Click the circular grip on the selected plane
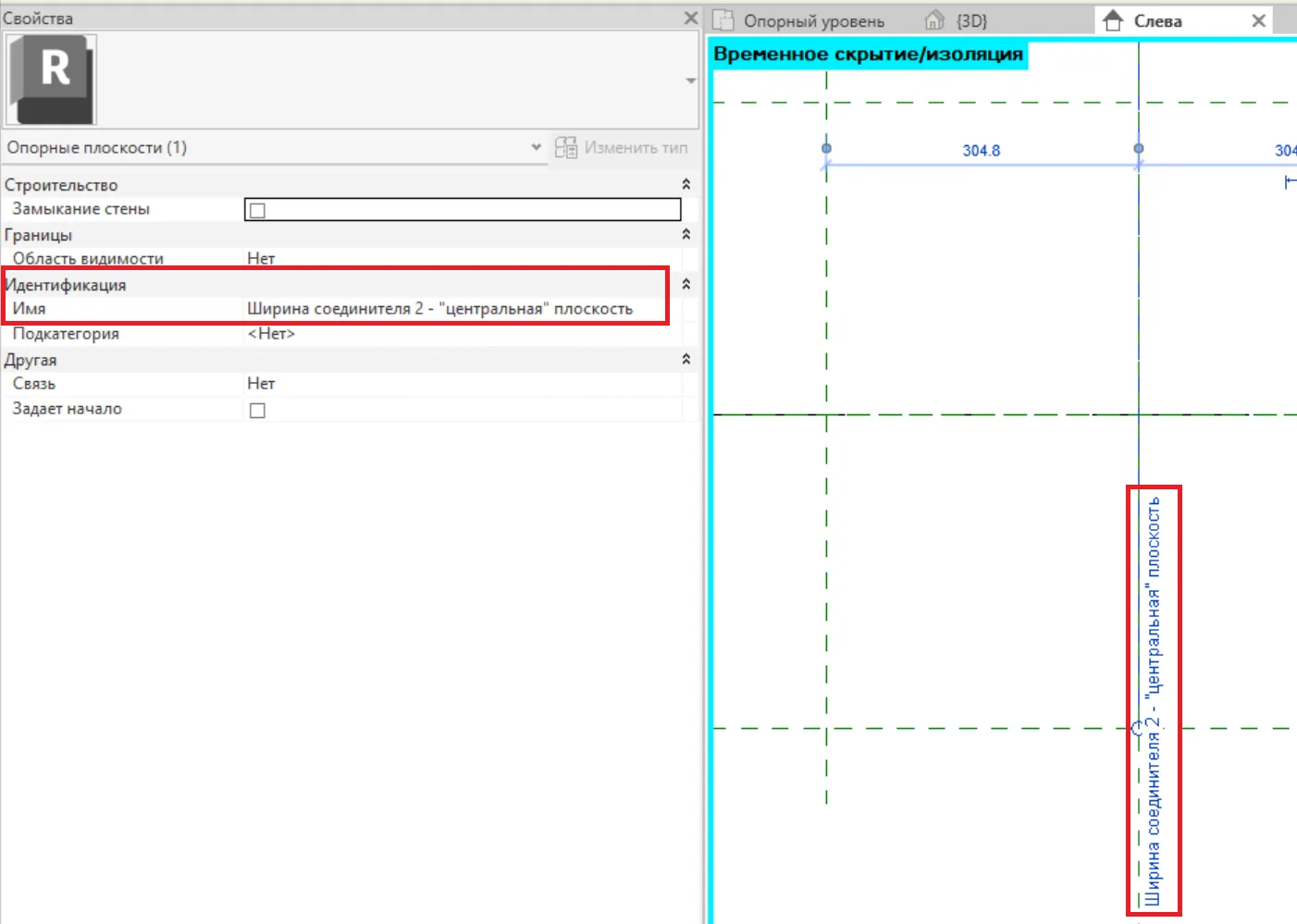This screenshot has height=924, width=1297. (1137, 728)
